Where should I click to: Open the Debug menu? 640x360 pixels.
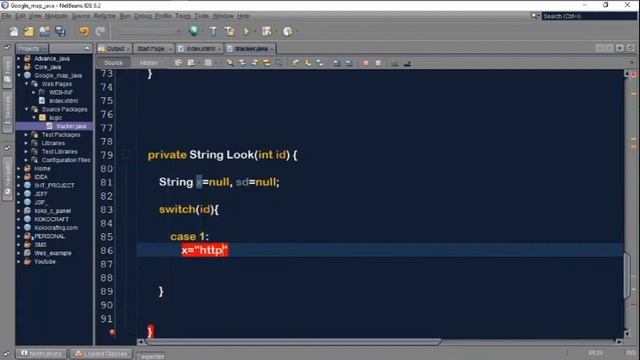[143, 16]
